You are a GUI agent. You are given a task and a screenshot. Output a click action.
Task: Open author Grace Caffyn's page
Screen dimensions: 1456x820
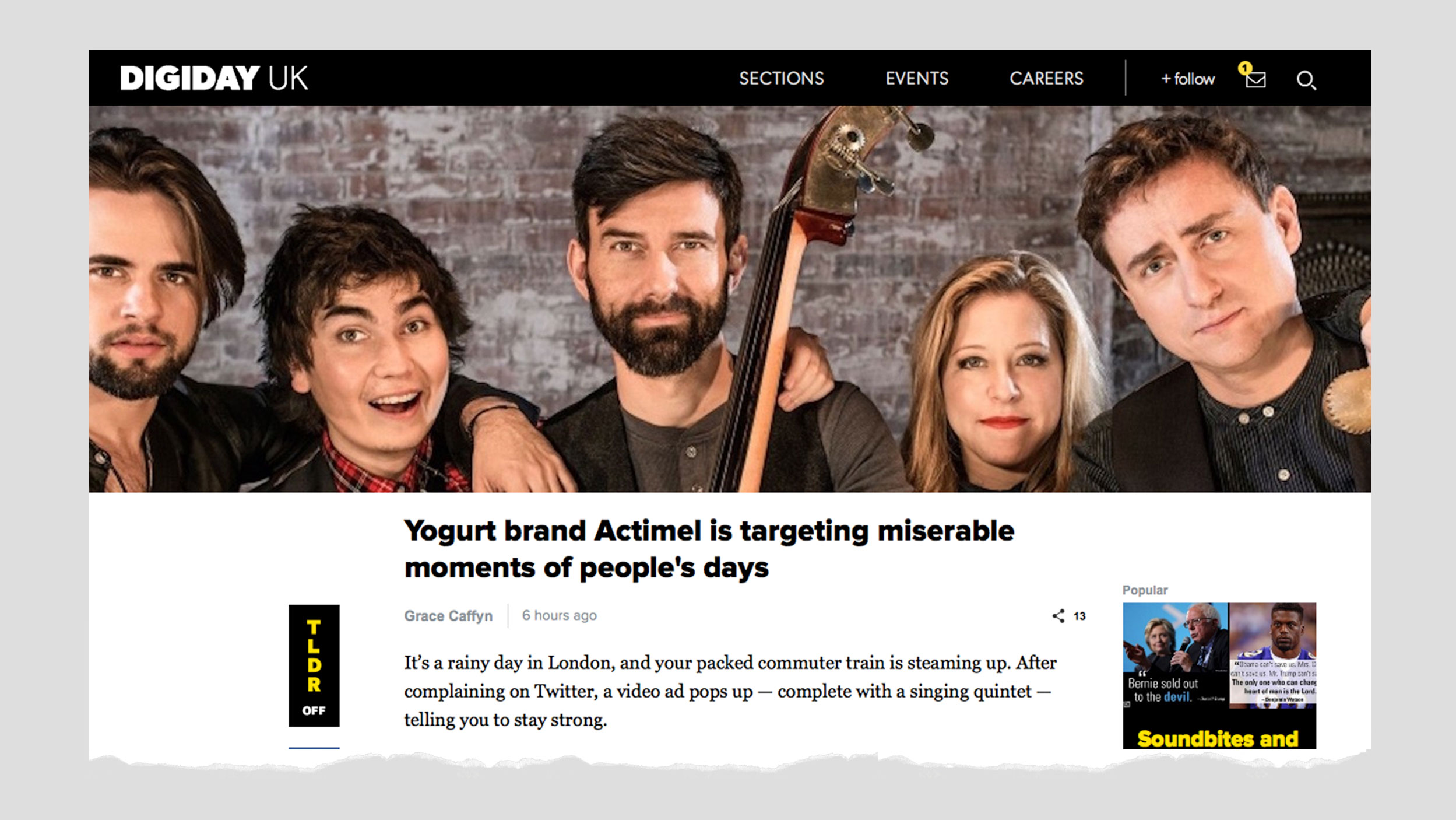point(448,616)
